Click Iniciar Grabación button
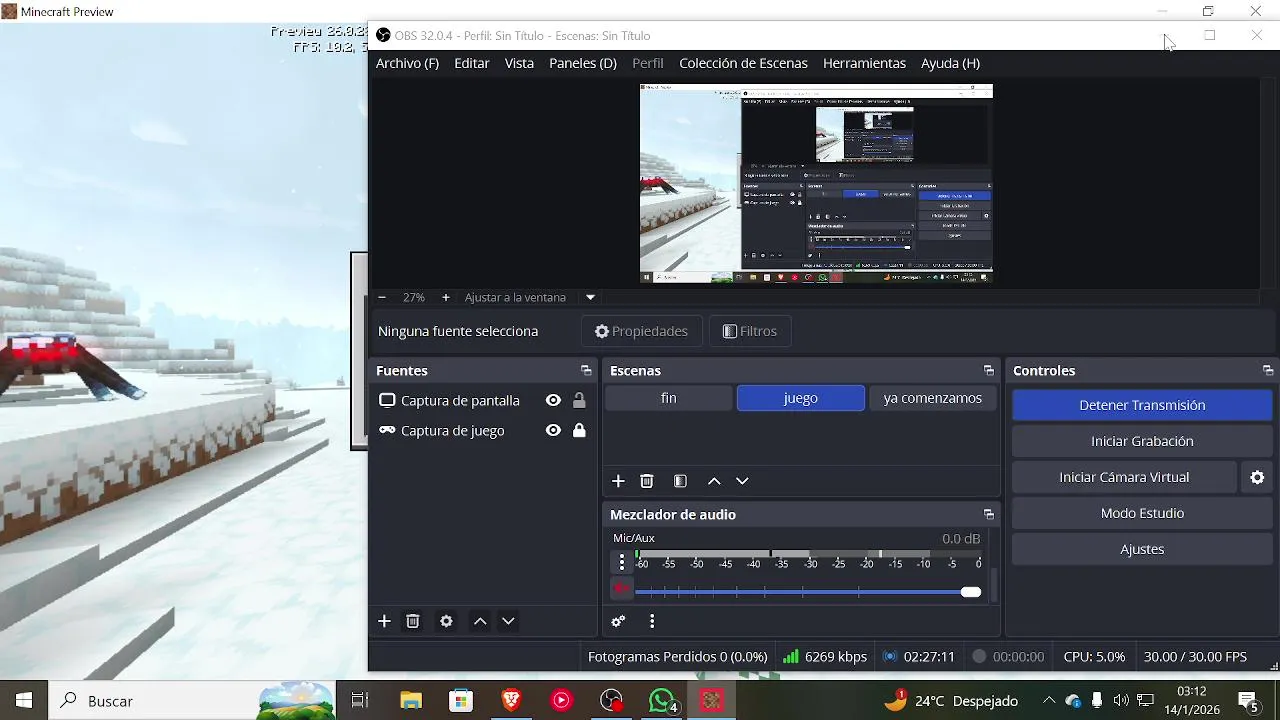 point(1142,441)
